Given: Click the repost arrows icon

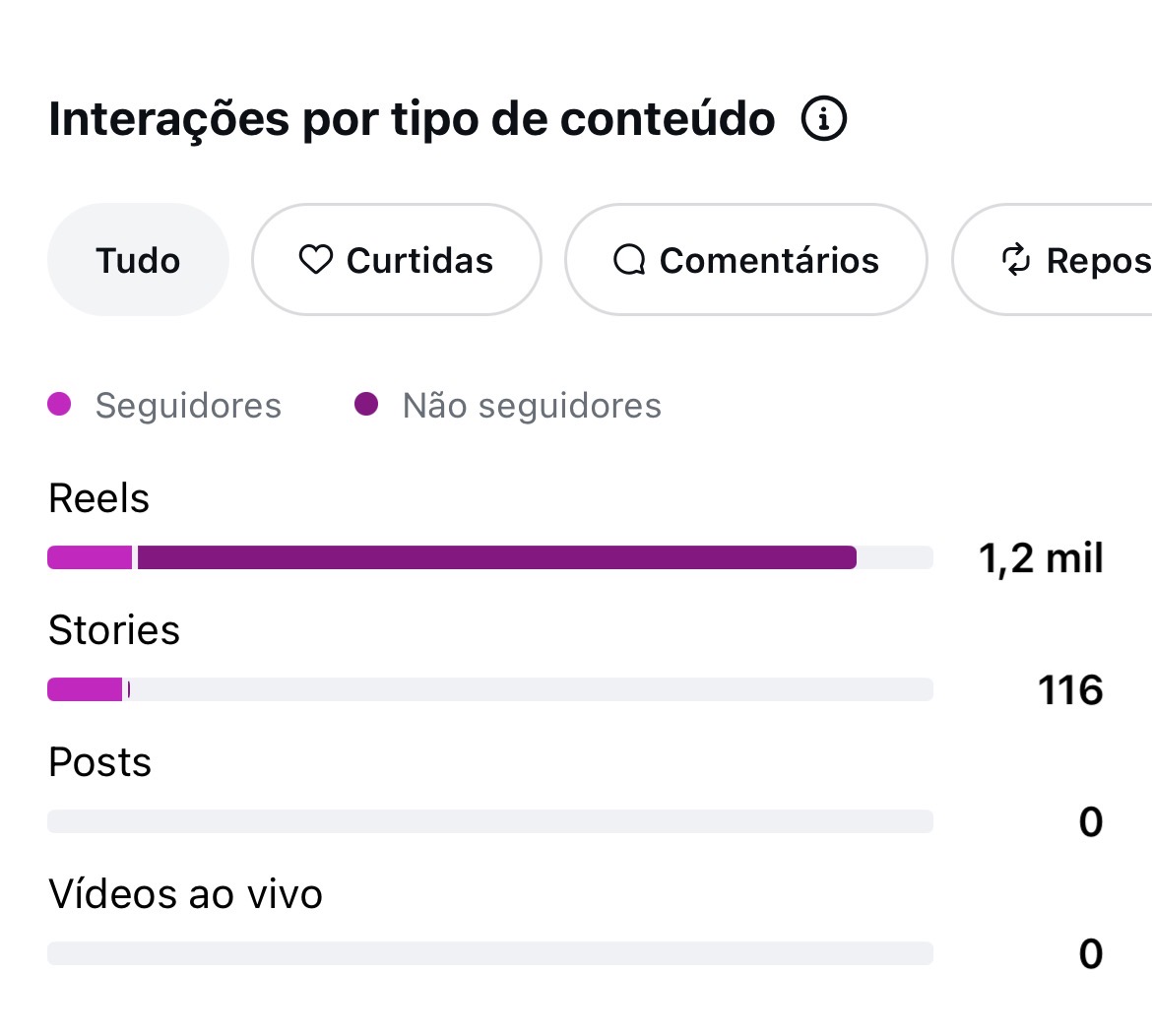Looking at the screenshot, I should click(x=1016, y=259).
